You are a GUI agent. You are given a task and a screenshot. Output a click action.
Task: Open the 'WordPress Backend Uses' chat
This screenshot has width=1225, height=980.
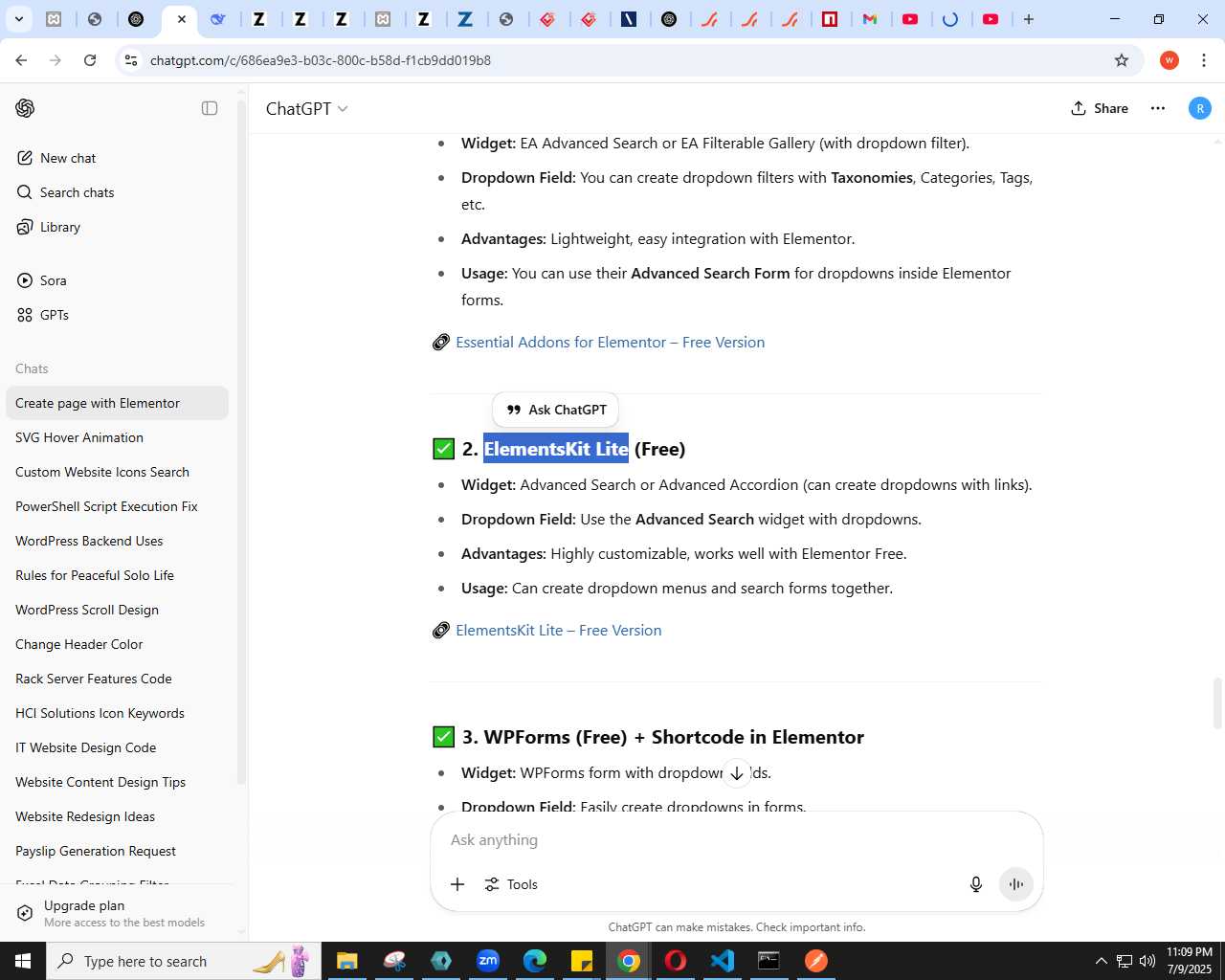point(117,541)
